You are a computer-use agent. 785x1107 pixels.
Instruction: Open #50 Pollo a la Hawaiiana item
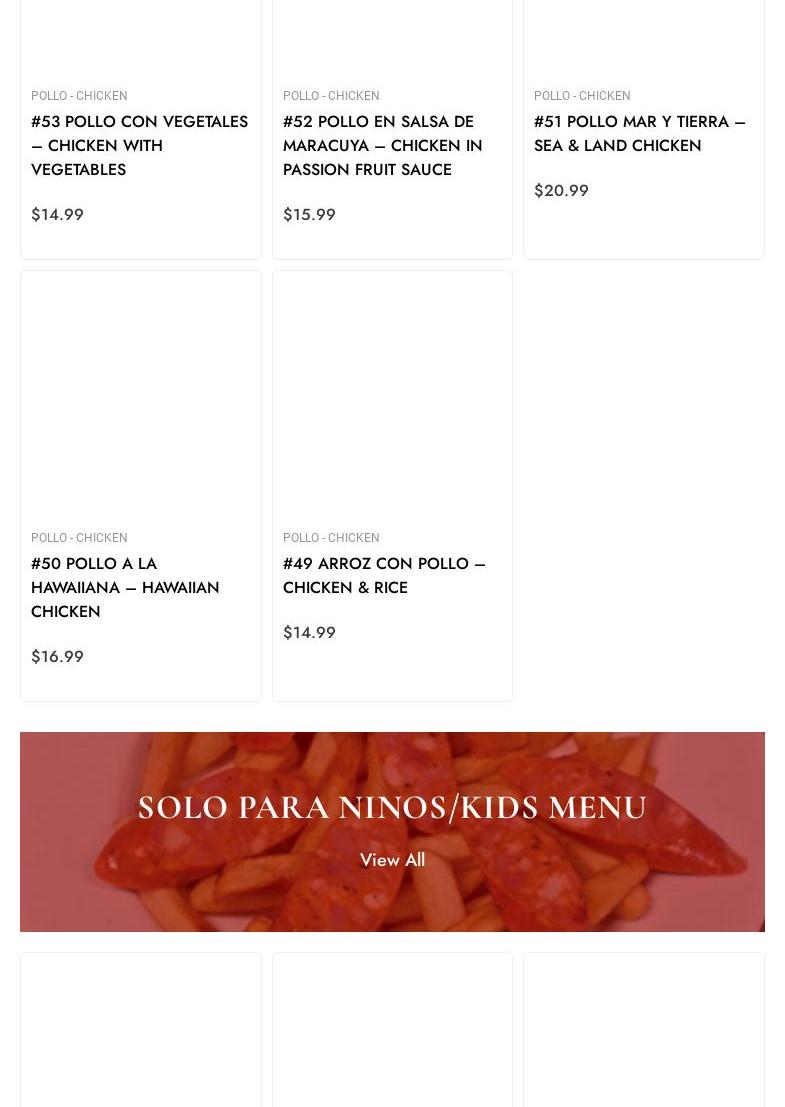pos(125,587)
